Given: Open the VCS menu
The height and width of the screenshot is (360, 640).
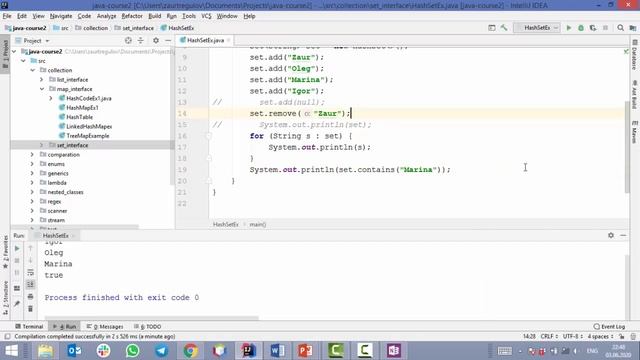Looking at the screenshot, I should tap(206, 16).
